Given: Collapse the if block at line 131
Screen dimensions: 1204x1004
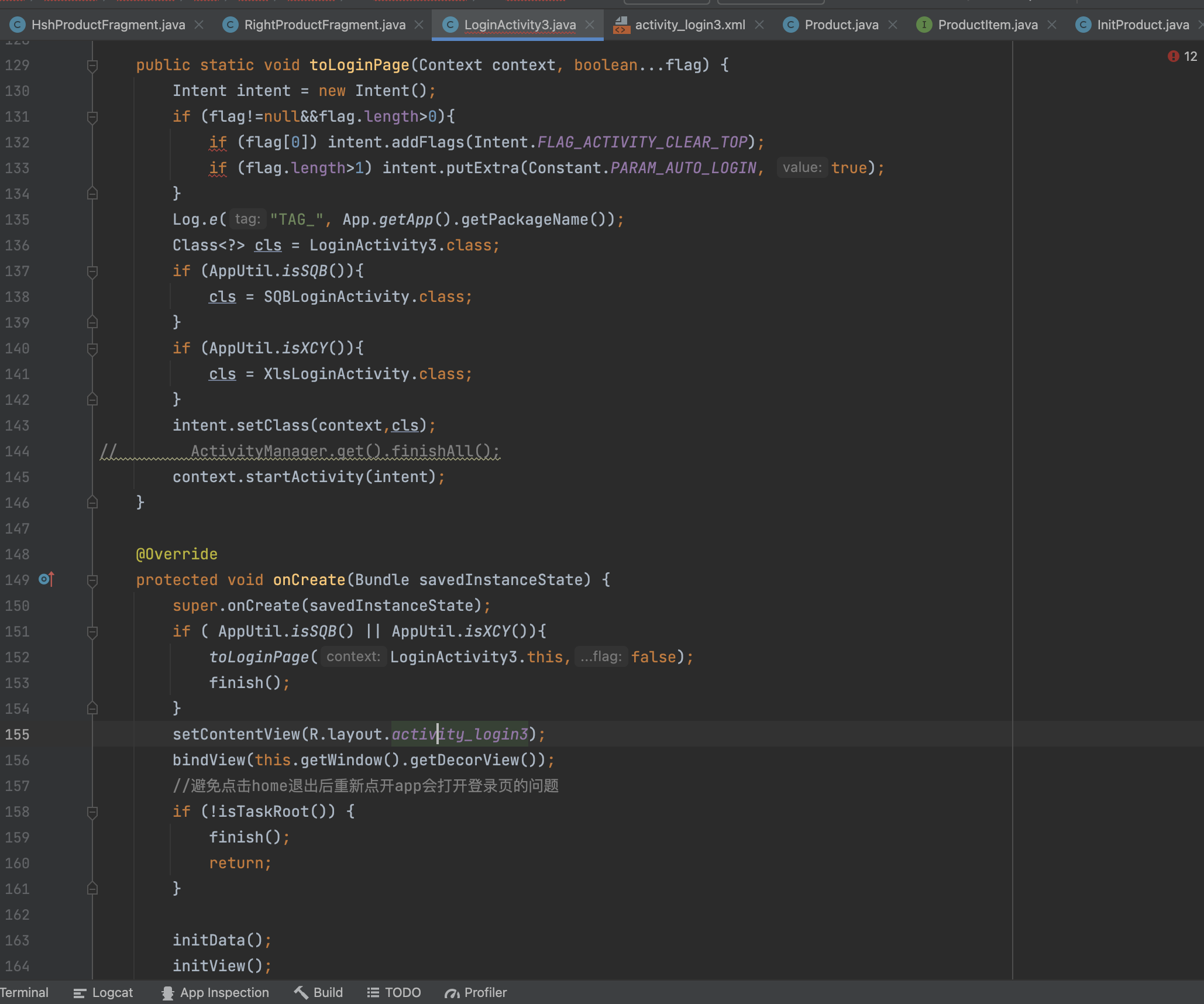Looking at the screenshot, I should coord(92,117).
